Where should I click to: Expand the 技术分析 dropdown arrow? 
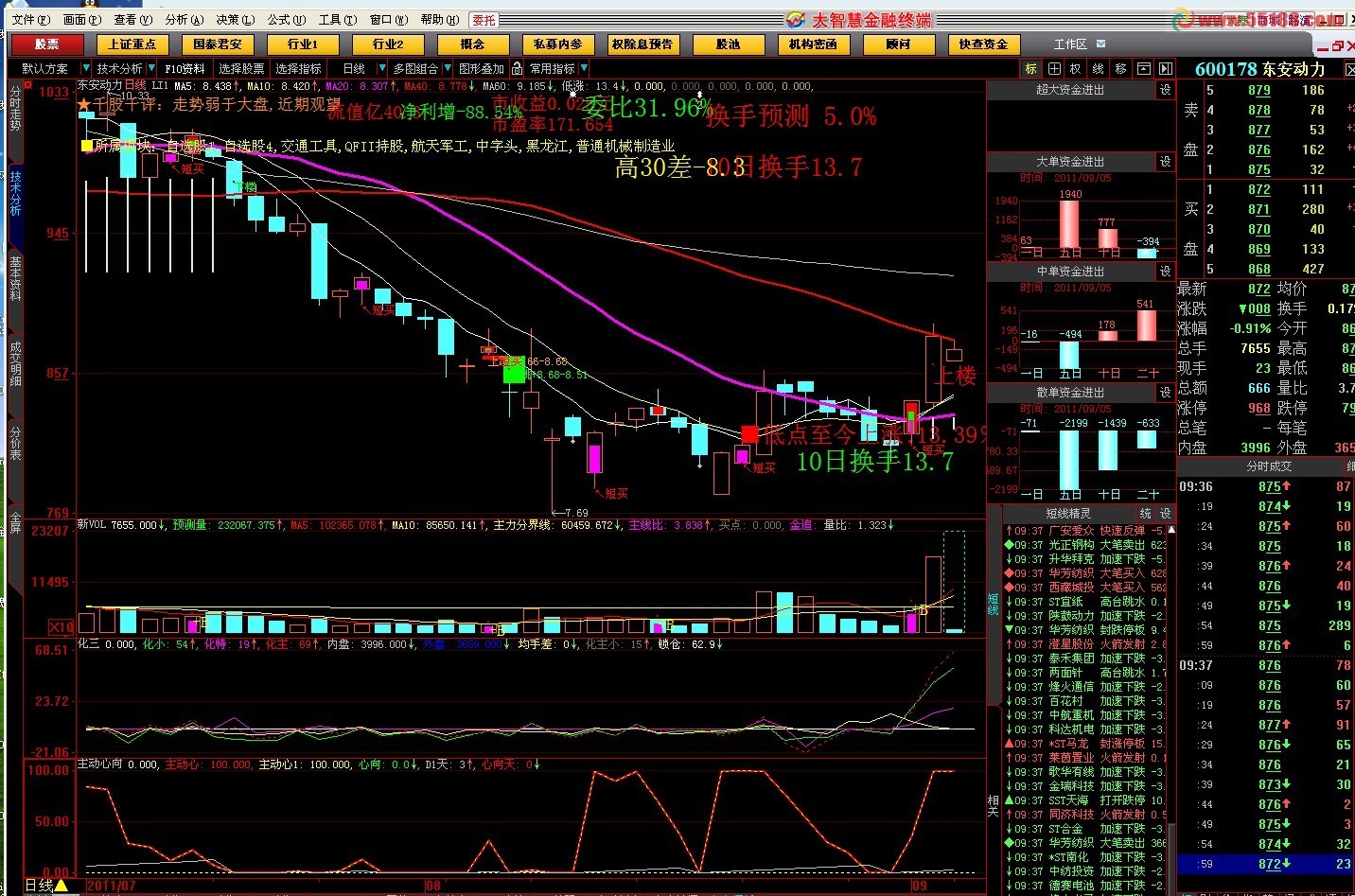(150, 69)
